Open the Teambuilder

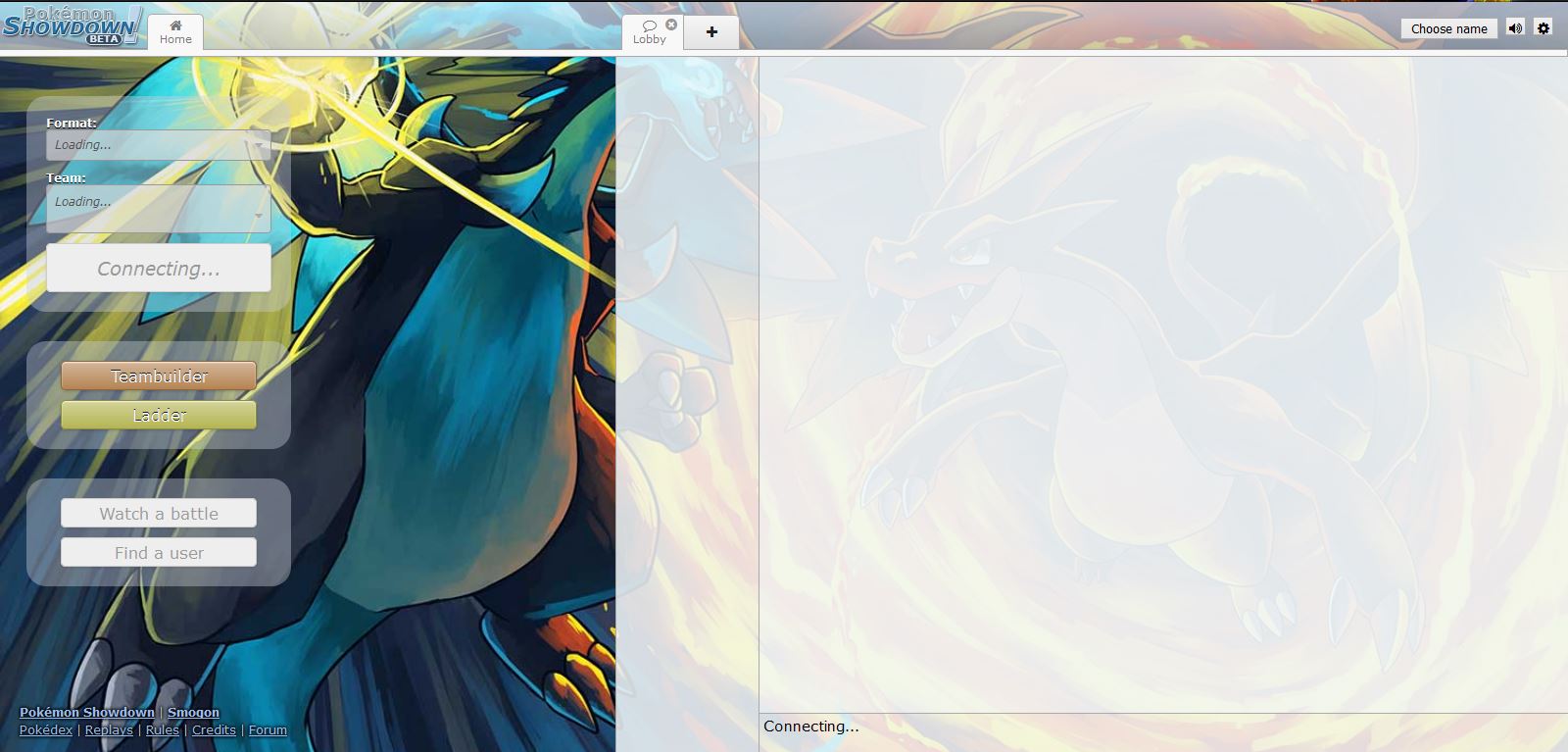(x=159, y=376)
